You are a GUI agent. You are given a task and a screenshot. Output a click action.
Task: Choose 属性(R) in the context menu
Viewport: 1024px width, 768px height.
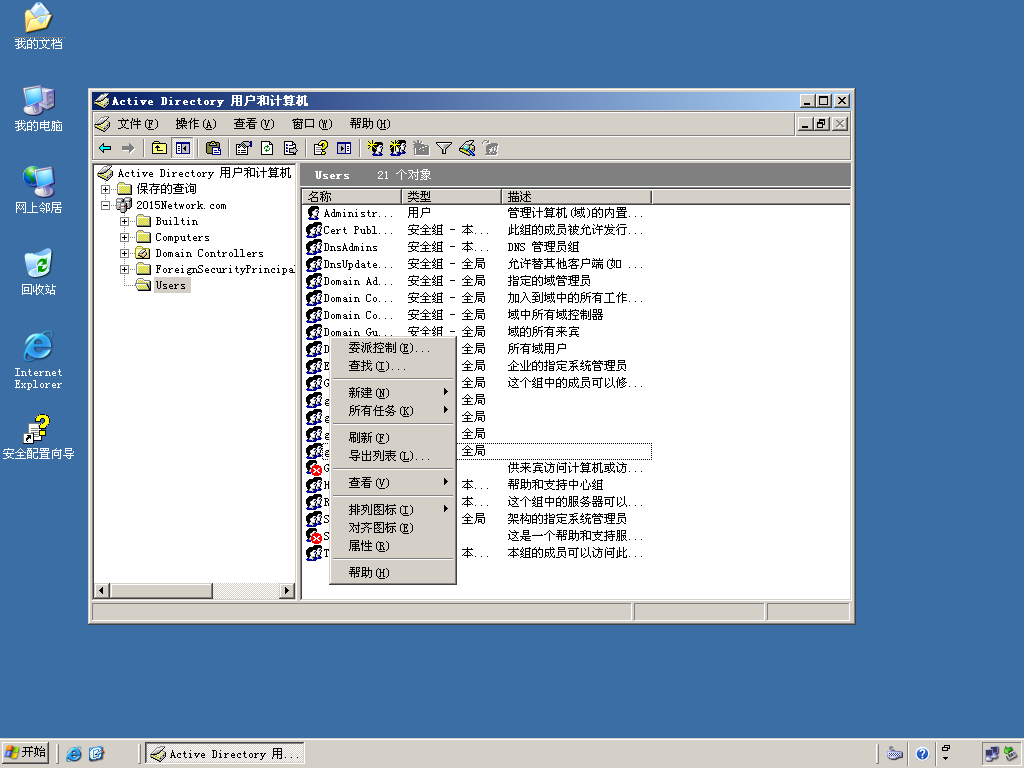tap(392, 546)
